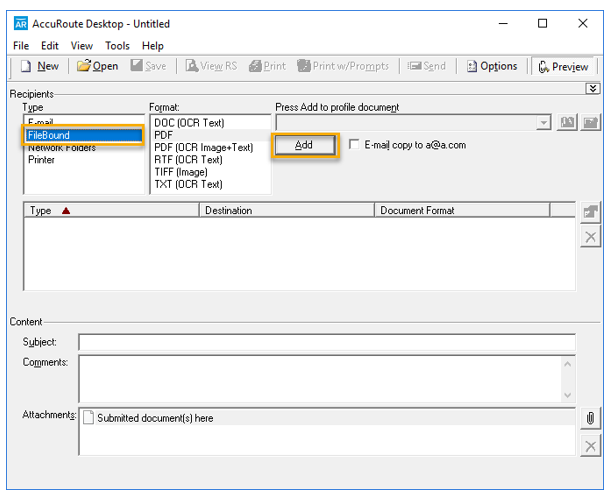Image resolution: width=613 pixels, height=497 pixels.
Task: Choose PDF (OCR Image+Text) format
Action: (210, 147)
